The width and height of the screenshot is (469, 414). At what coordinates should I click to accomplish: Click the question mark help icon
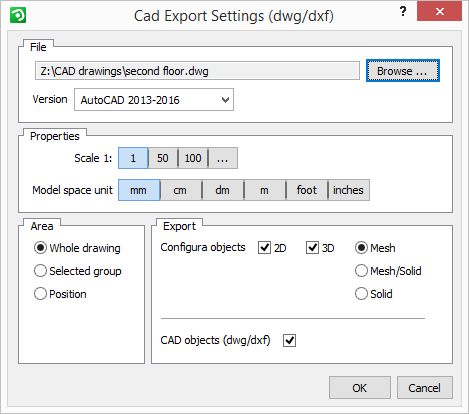(403, 12)
